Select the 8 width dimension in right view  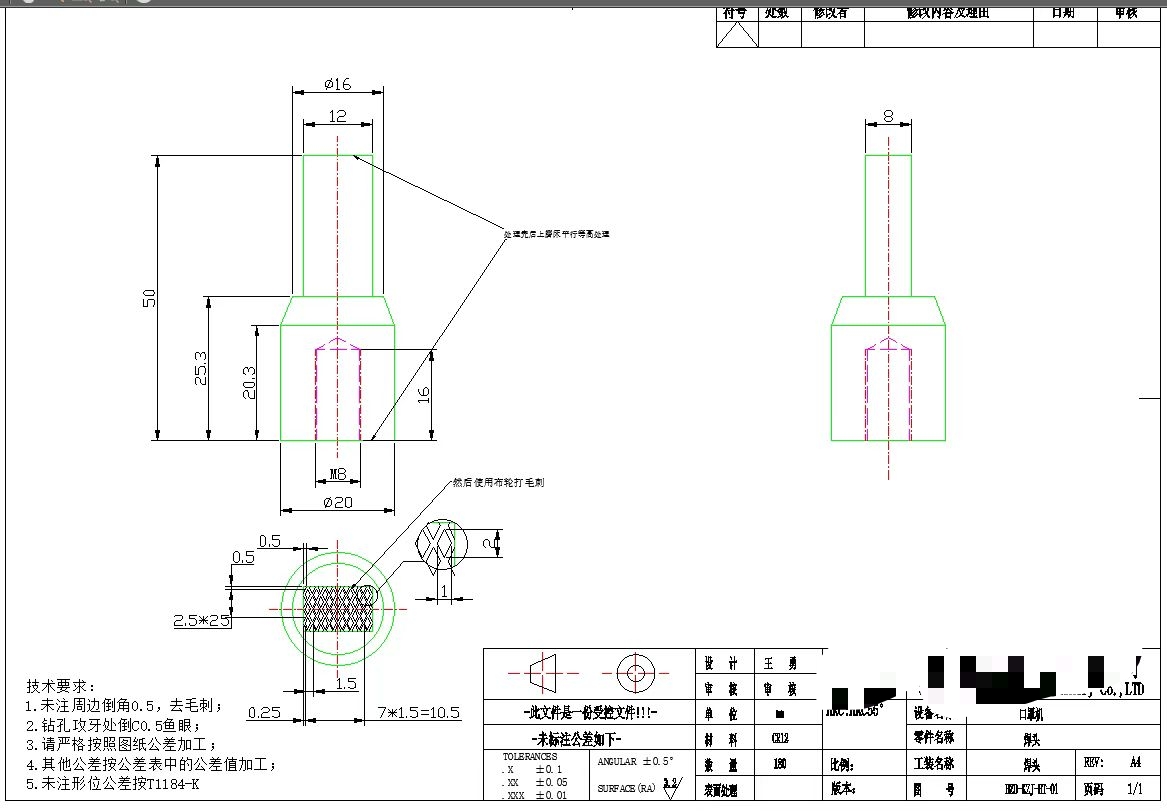click(888, 116)
